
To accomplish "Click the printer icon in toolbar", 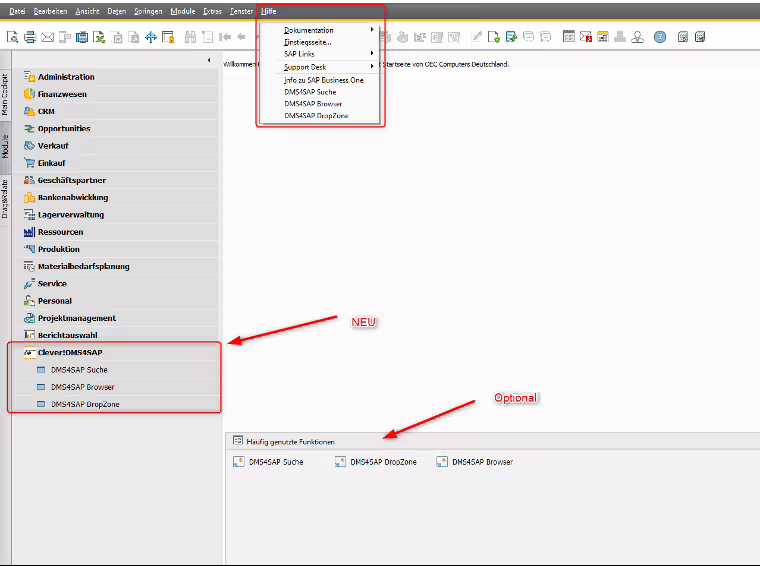I will (30, 37).
